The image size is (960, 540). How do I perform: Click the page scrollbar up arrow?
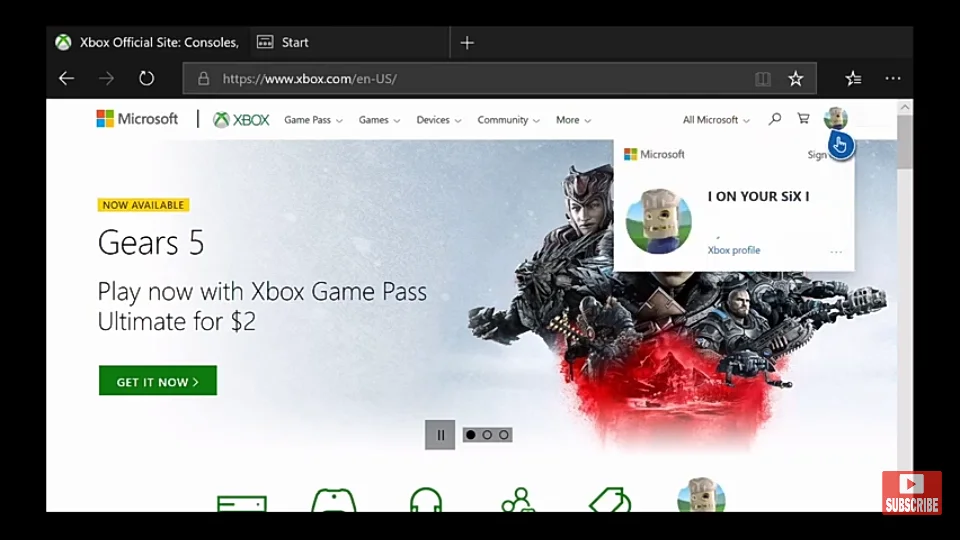pos(905,107)
